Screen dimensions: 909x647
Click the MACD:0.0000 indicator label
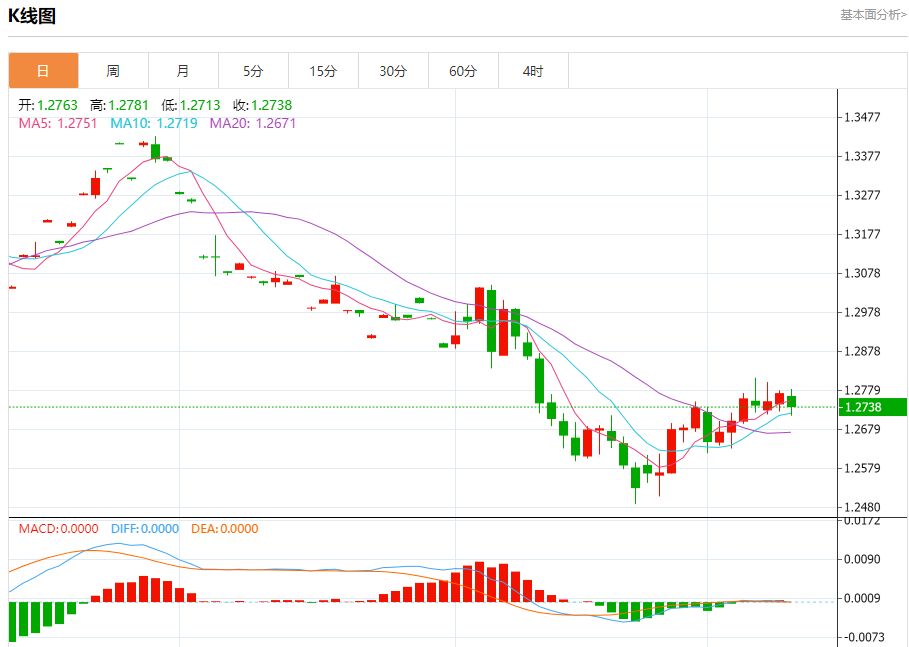59,529
